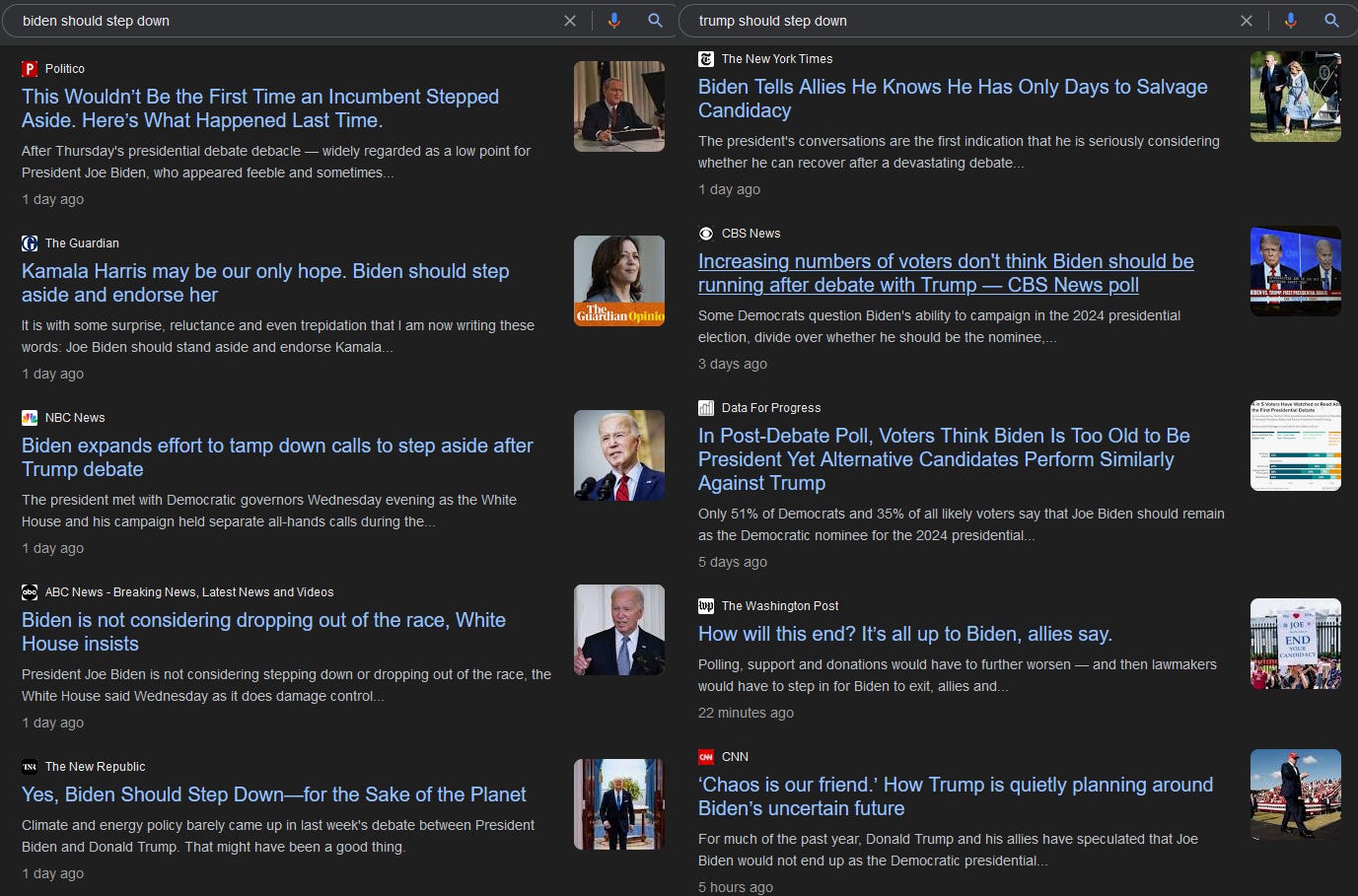Image resolution: width=1358 pixels, height=896 pixels.
Task: Click the '3 days ago' timestamp
Action: coord(733,364)
